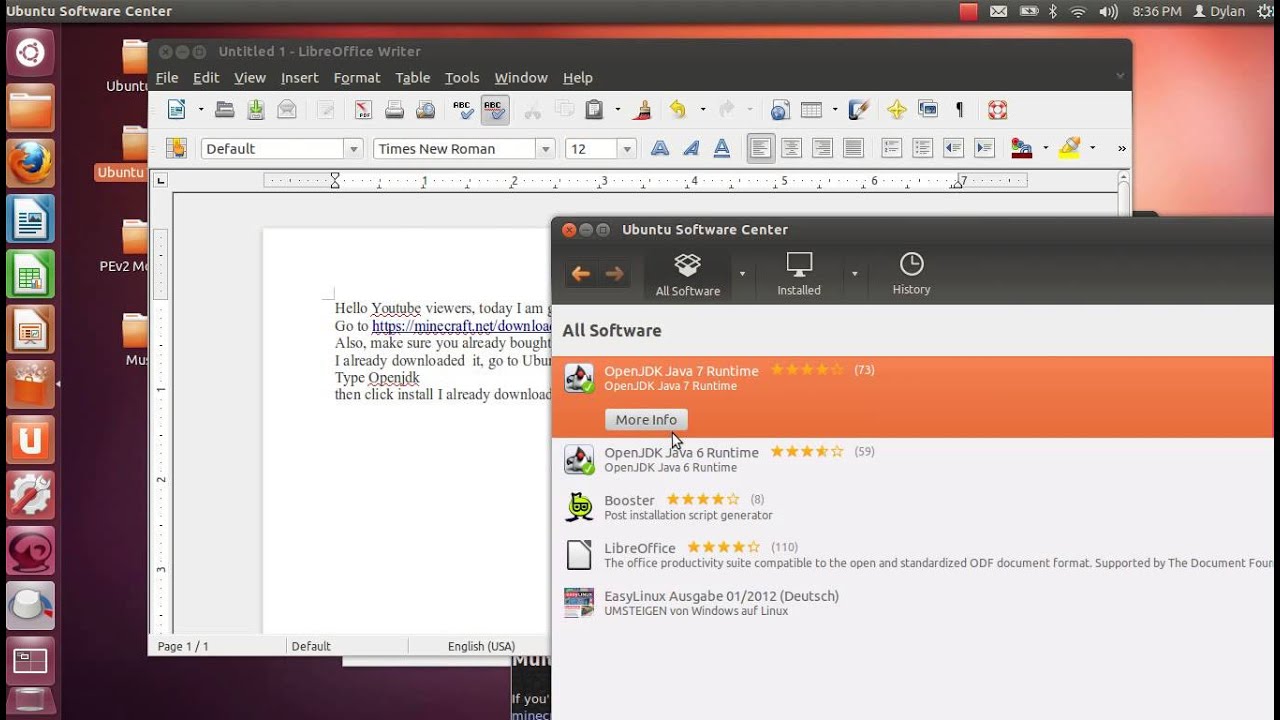1280x720 pixels.
Task: Center-align the paragraph
Action: [791, 148]
